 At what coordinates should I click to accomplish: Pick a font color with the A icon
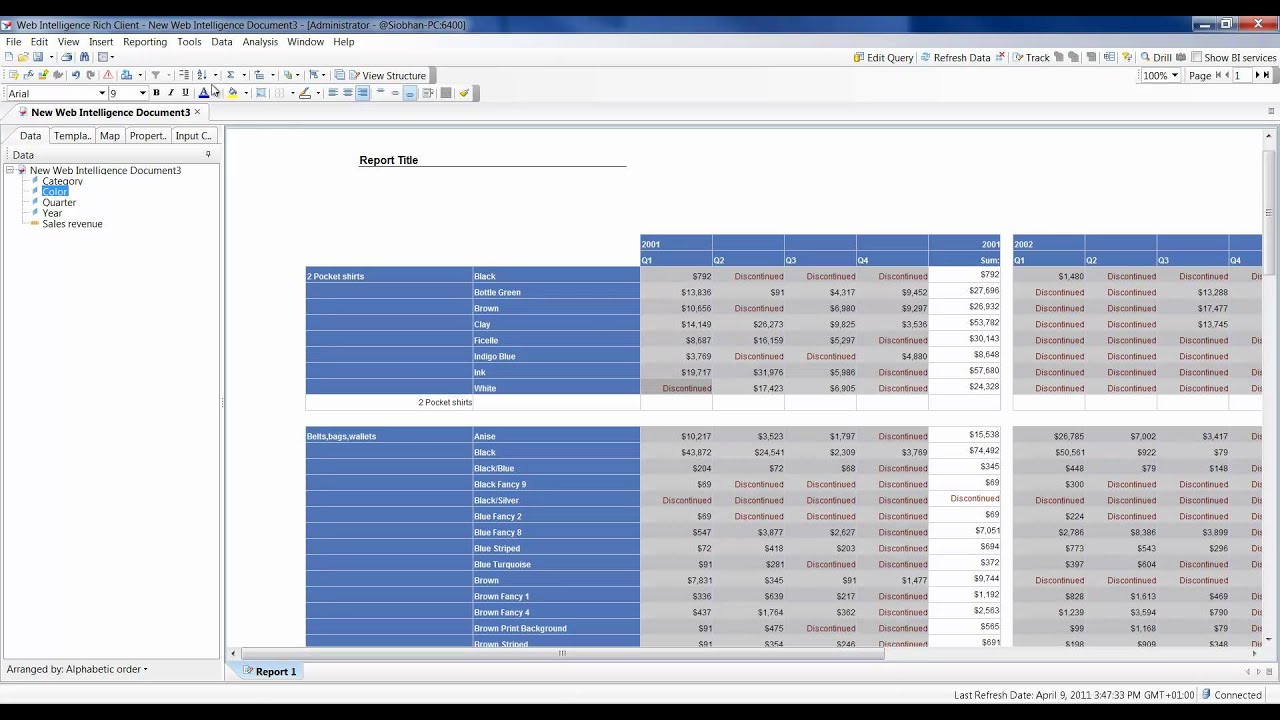[204, 93]
